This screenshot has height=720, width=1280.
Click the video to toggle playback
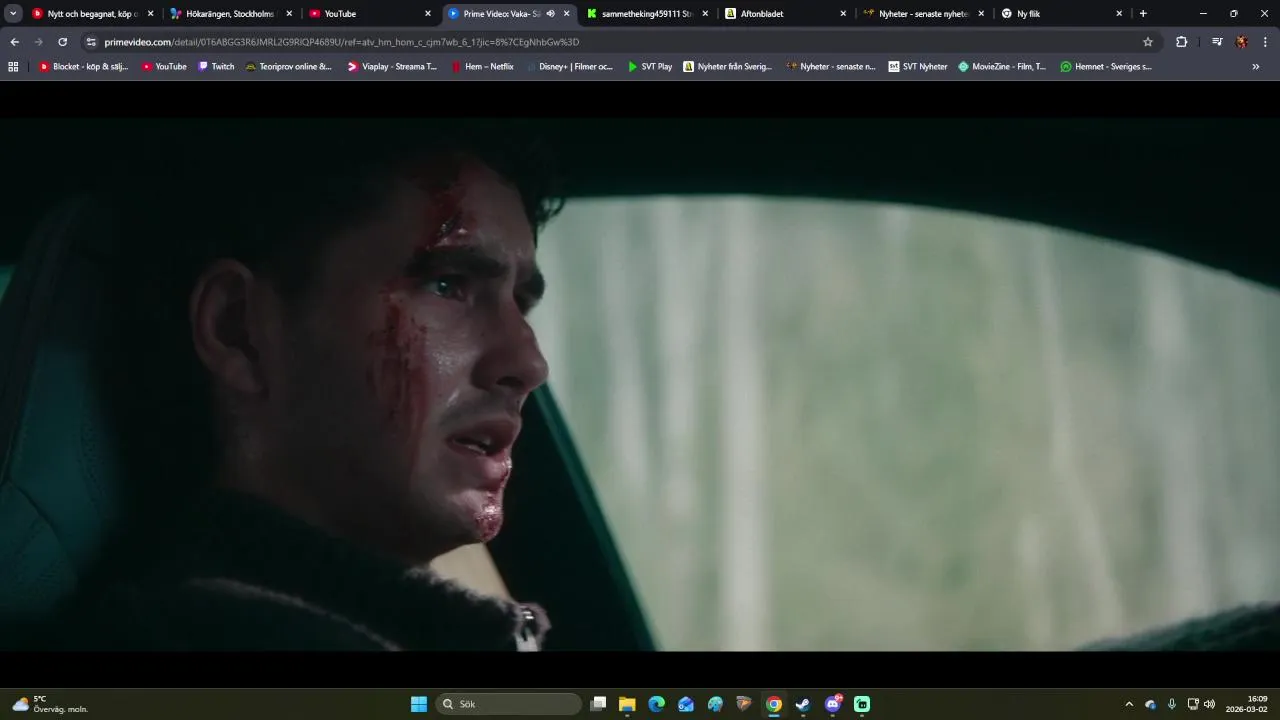click(640, 385)
